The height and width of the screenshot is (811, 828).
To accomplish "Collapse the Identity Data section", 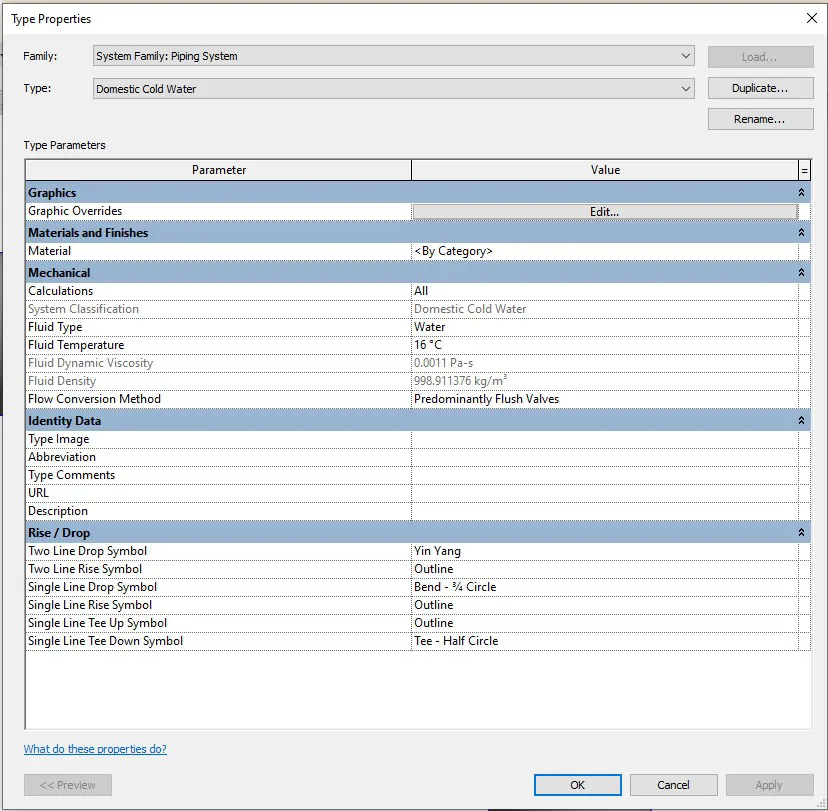I will pyautogui.click(x=801, y=421).
